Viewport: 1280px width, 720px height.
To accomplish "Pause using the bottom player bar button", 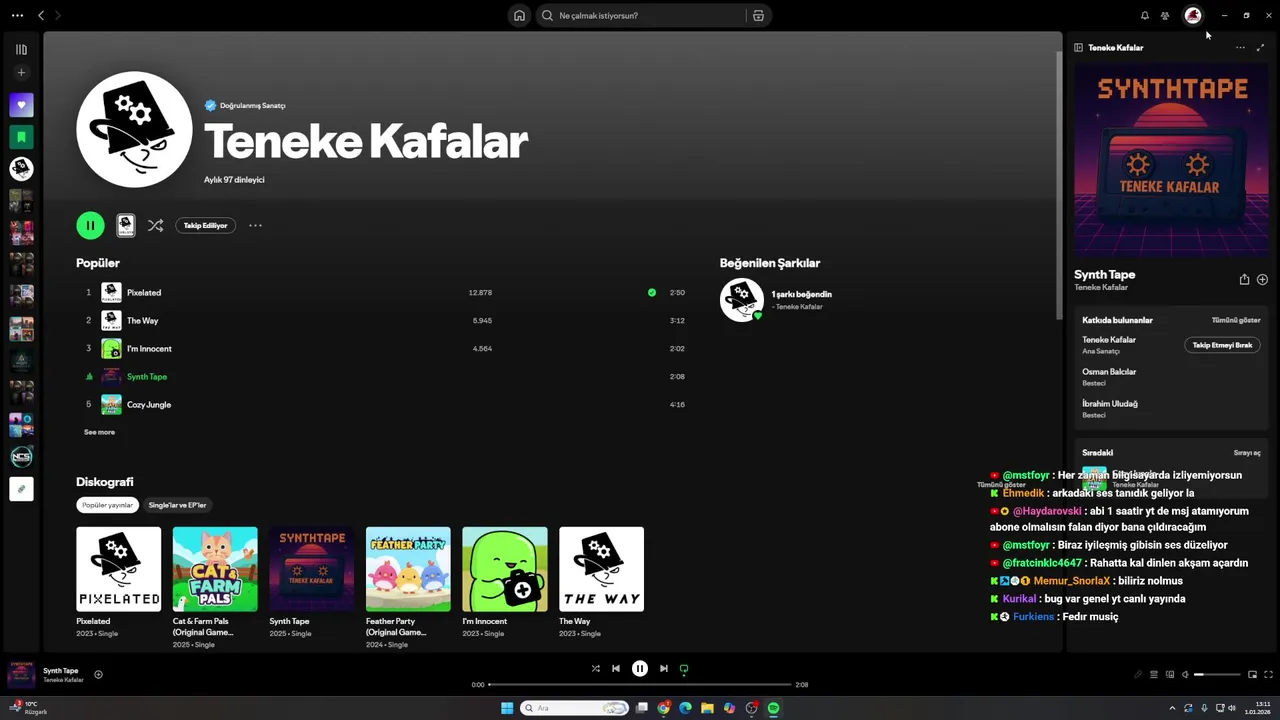I will click(x=640, y=669).
